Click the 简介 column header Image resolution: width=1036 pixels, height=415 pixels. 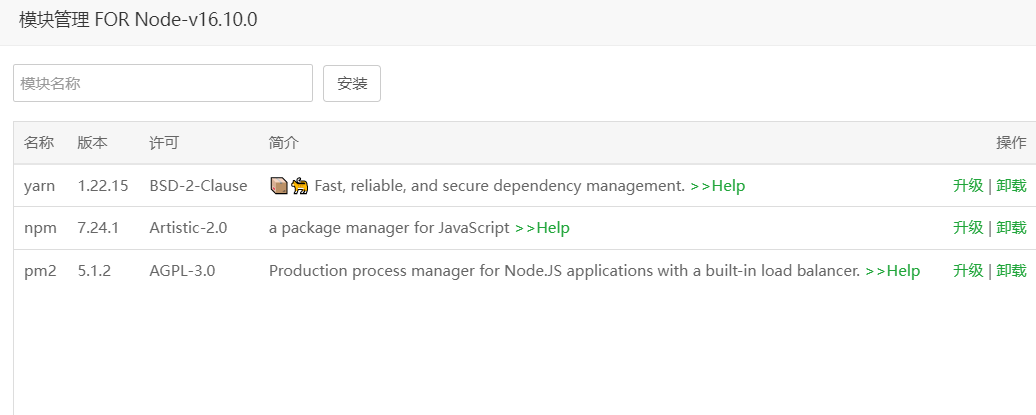[x=284, y=143]
